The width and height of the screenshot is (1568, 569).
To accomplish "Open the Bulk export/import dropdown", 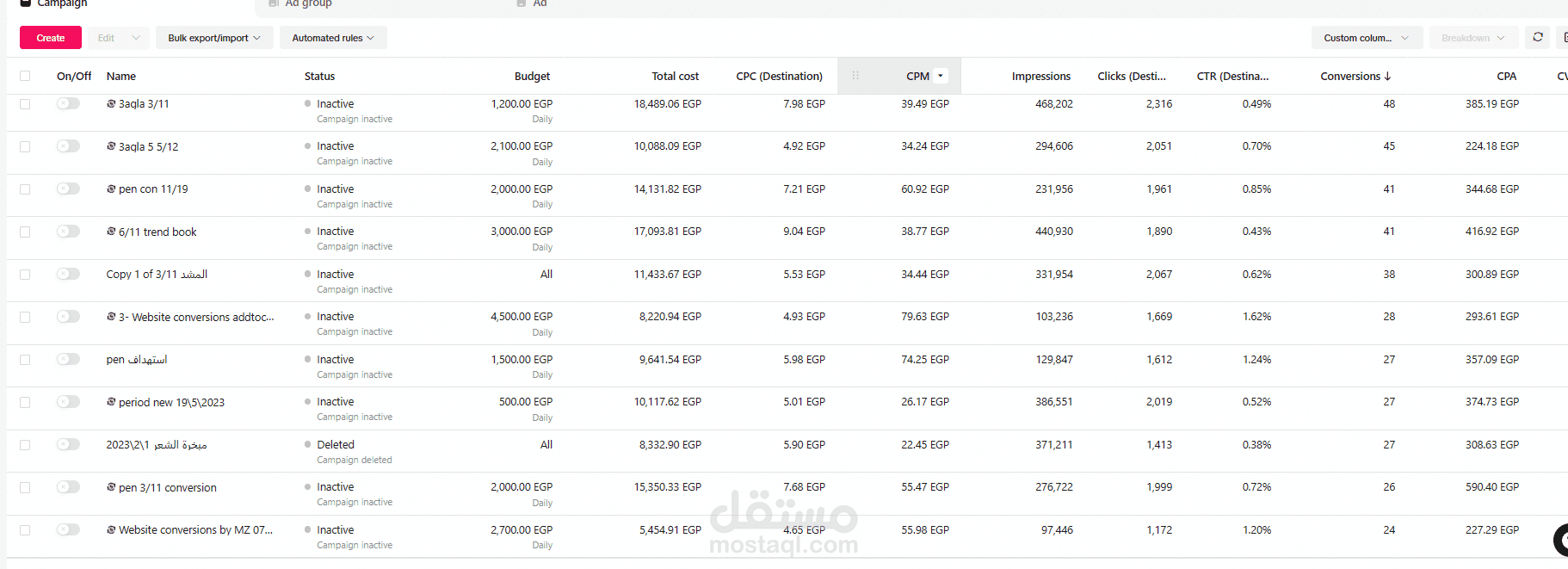I will 214,38.
